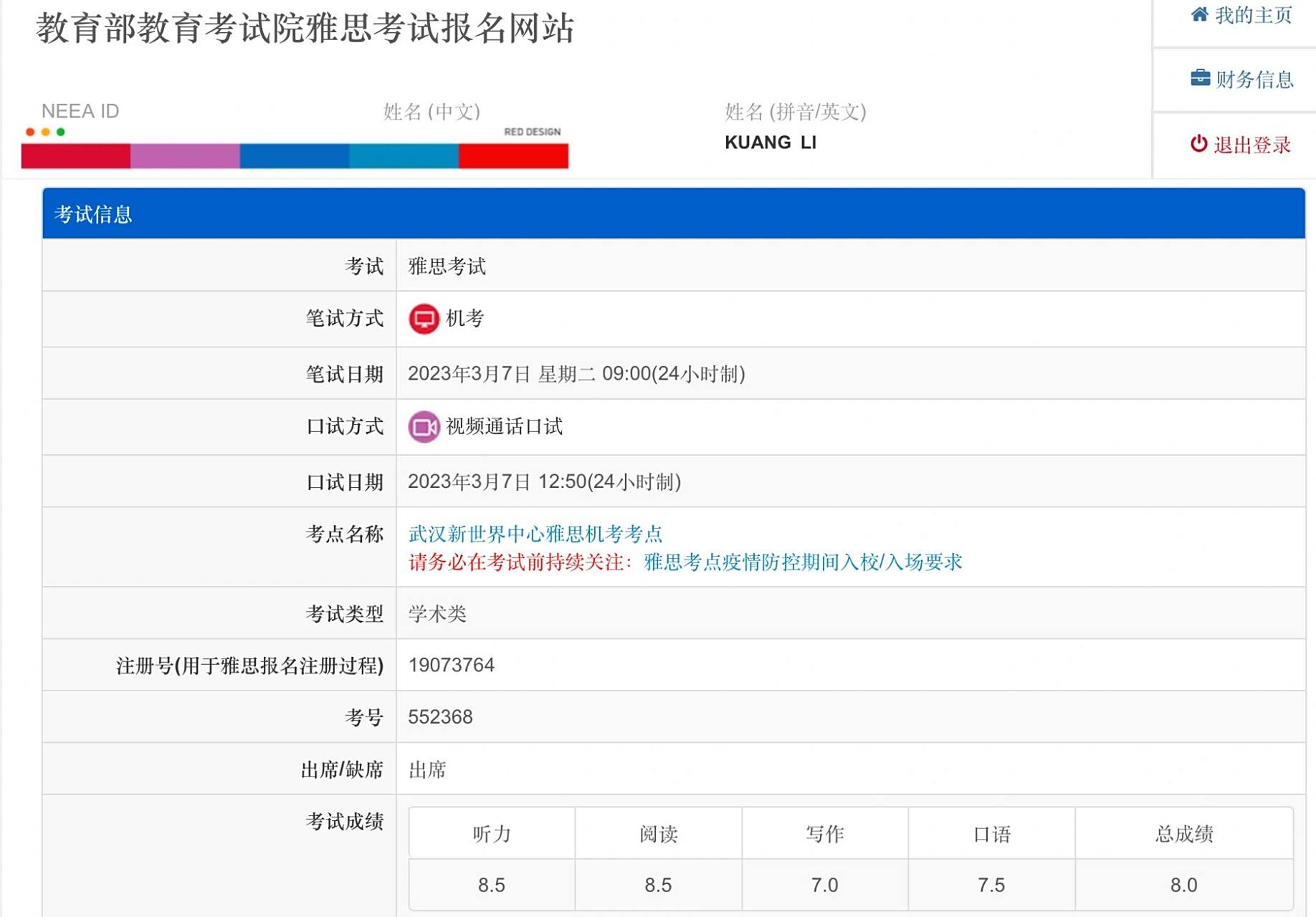Click the multicolored progress bar under NEEA ID
The height and width of the screenshot is (917, 1316).
point(294,155)
